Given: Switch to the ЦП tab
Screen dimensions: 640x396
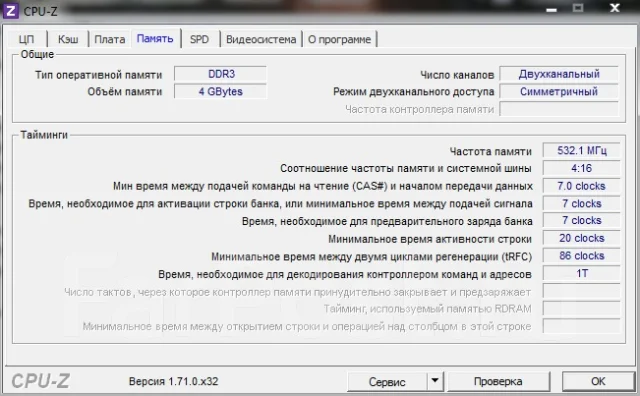Looking at the screenshot, I should coord(27,39).
